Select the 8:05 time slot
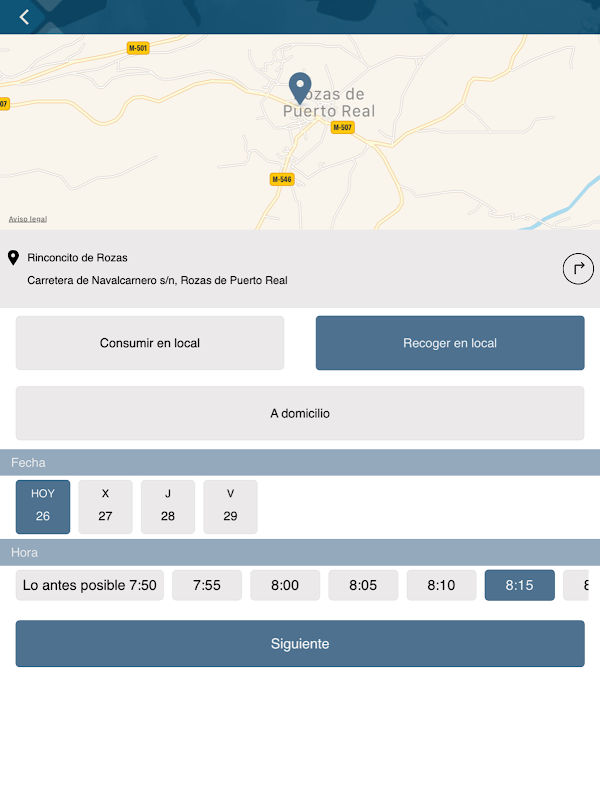Image resolution: width=600 pixels, height=800 pixels. (363, 585)
